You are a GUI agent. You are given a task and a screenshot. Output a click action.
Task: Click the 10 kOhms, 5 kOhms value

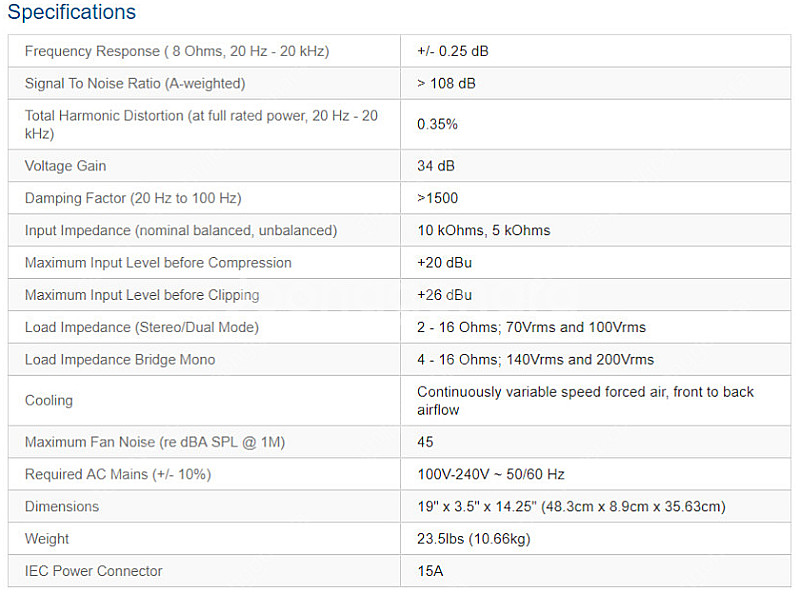[484, 231]
